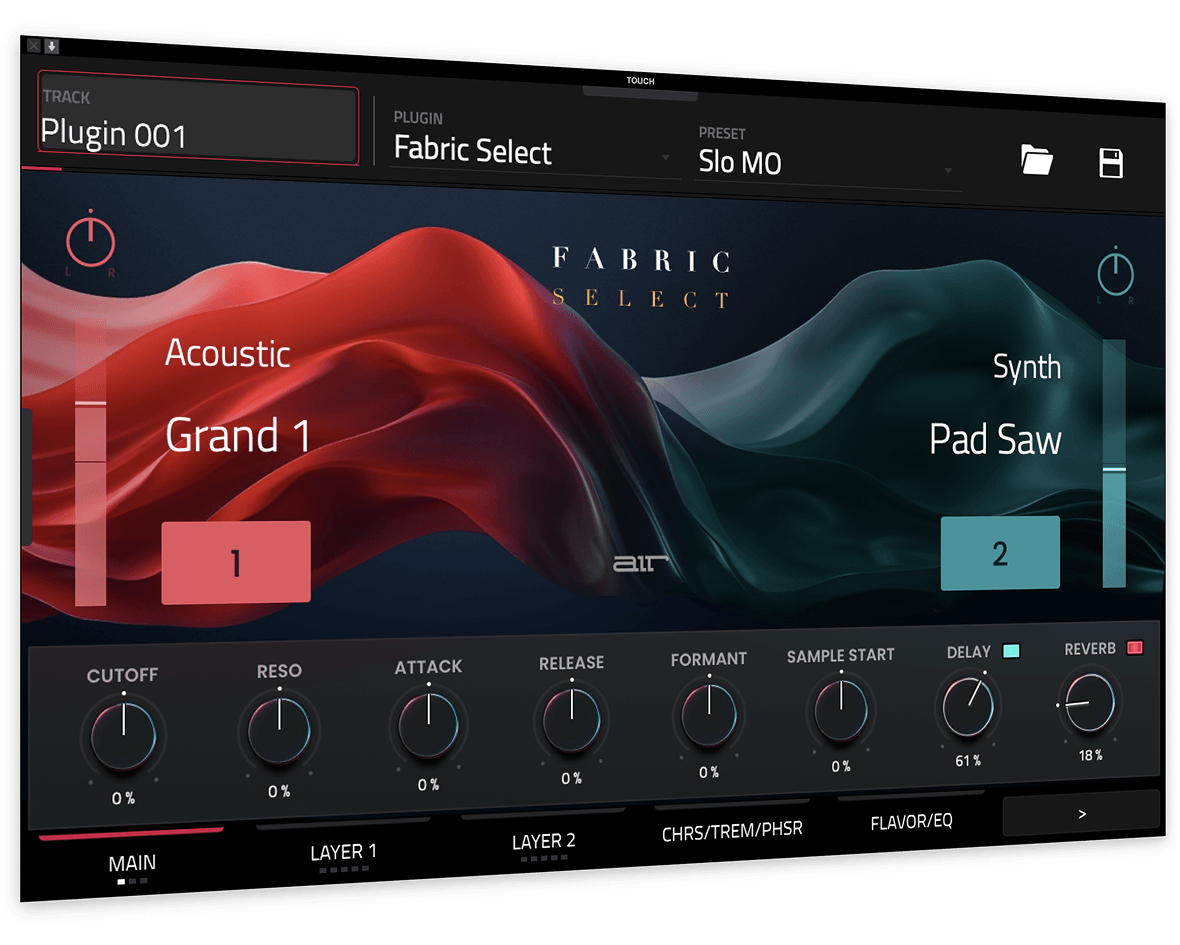Open the Preset dropdown showing Slo MO
The height and width of the screenshot is (945, 1180).
tap(827, 163)
